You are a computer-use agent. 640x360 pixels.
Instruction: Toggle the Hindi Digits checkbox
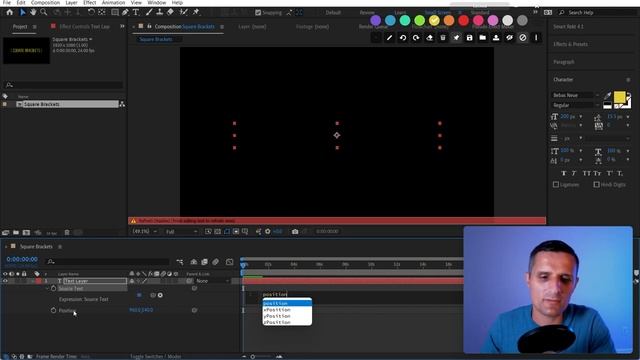click(x=596, y=184)
